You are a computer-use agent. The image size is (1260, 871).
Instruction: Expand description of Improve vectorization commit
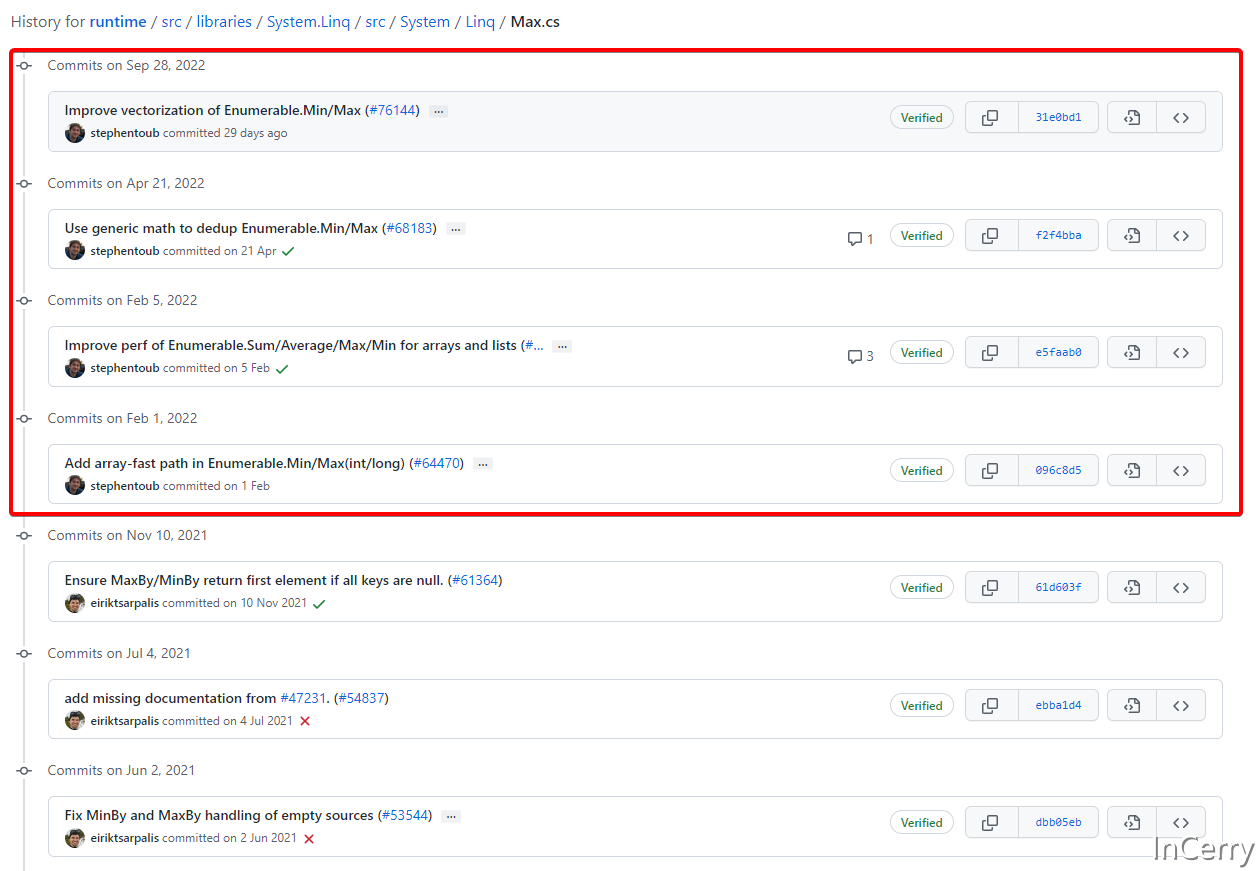tap(438, 111)
